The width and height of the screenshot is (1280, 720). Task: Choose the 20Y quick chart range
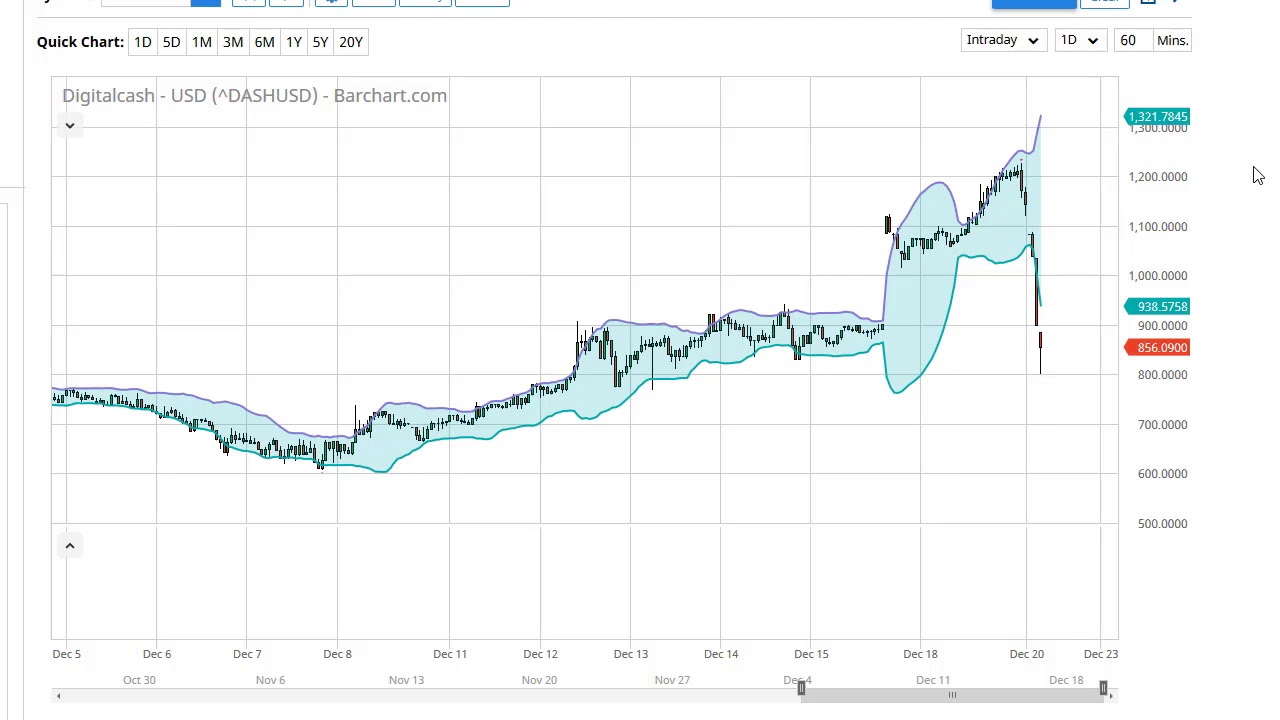(x=351, y=42)
